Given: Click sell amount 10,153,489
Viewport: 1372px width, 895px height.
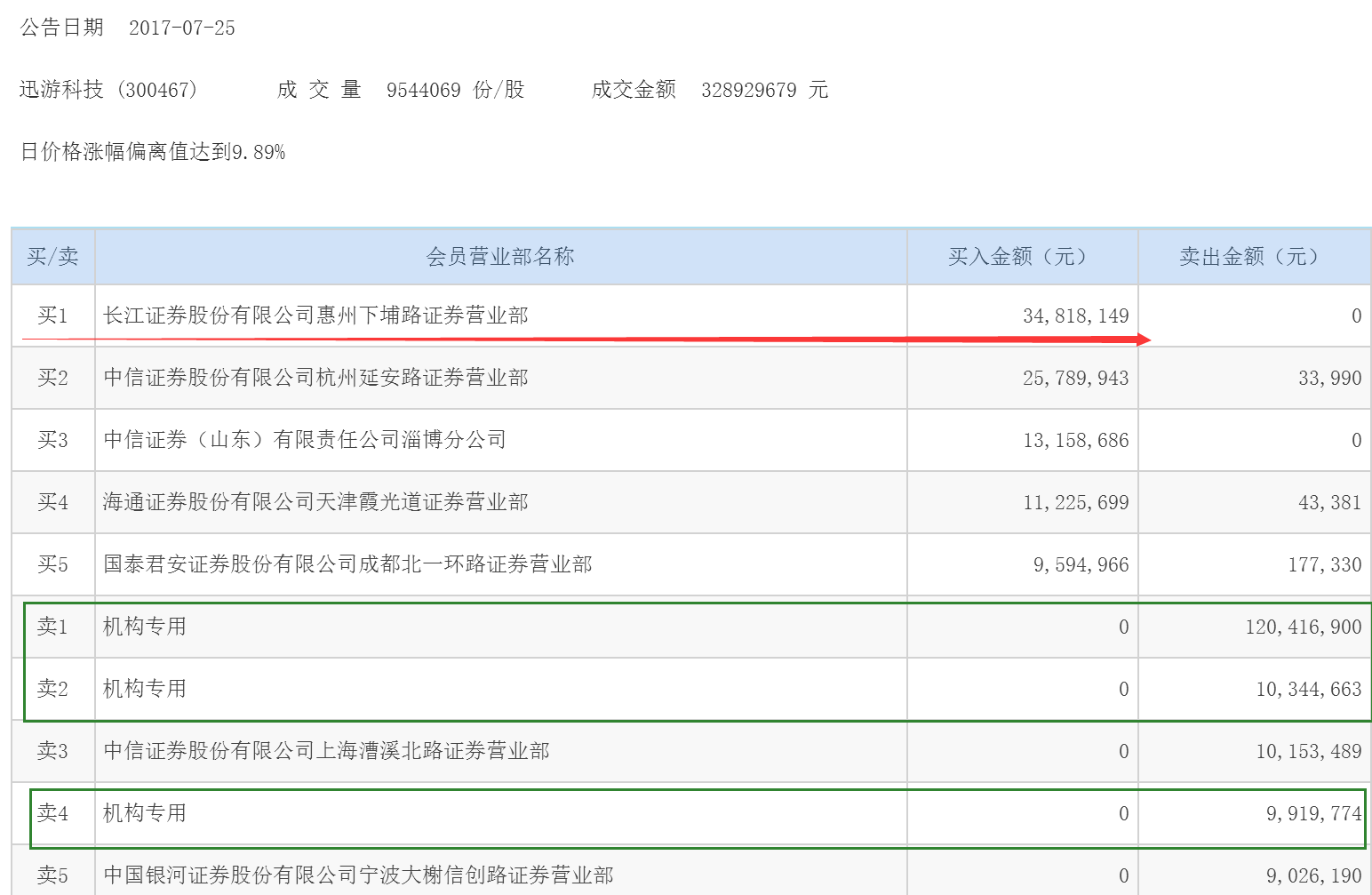Looking at the screenshot, I should (x=1309, y=751).
